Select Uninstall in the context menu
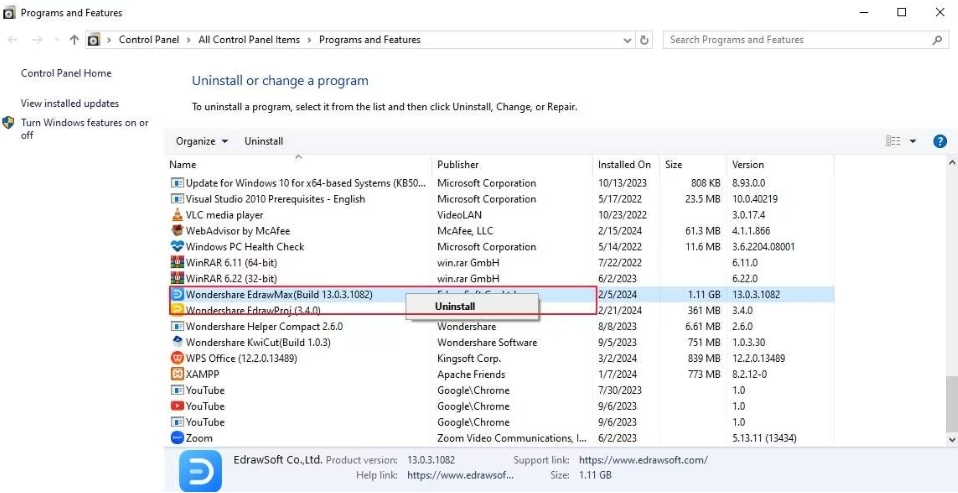Viewport: 958px width, 493px height. 455,307
